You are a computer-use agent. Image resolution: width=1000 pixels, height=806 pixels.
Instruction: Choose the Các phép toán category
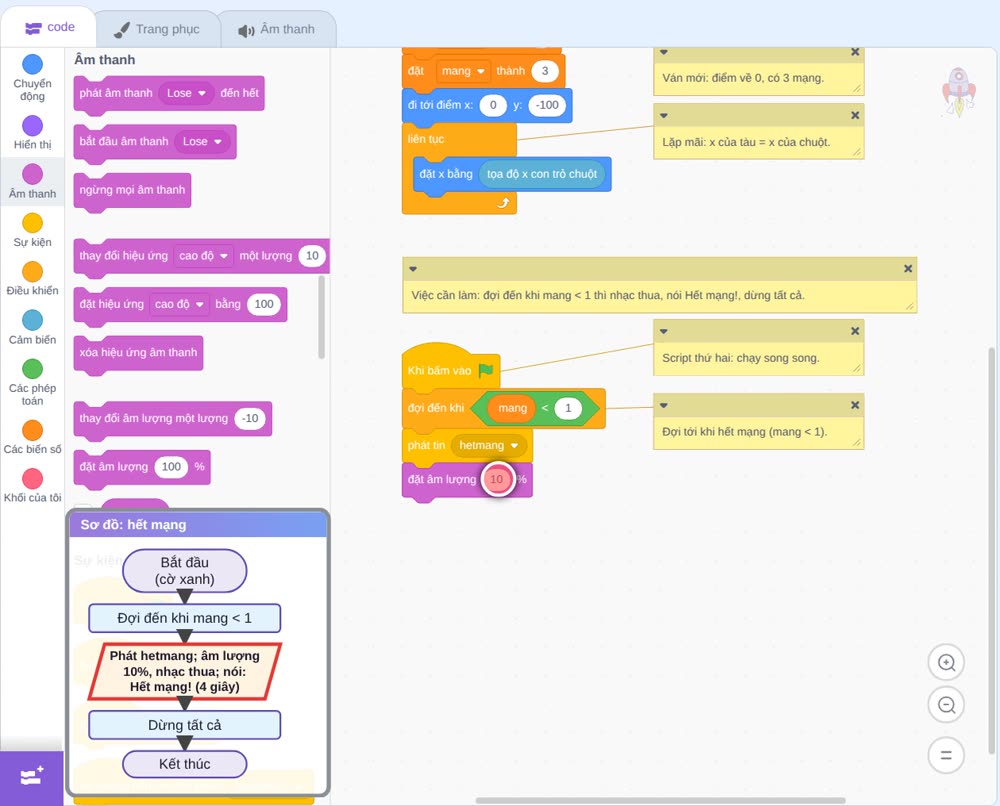click(32, 383)
